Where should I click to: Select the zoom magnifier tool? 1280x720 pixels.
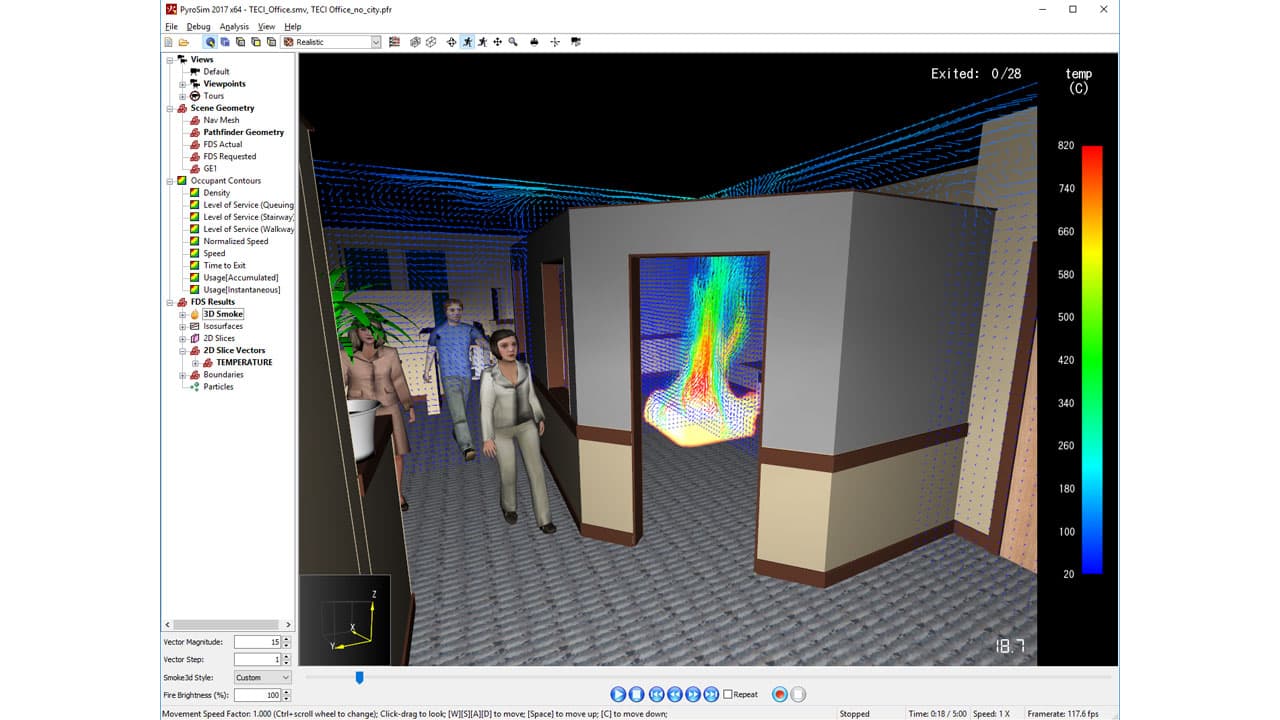513,41
